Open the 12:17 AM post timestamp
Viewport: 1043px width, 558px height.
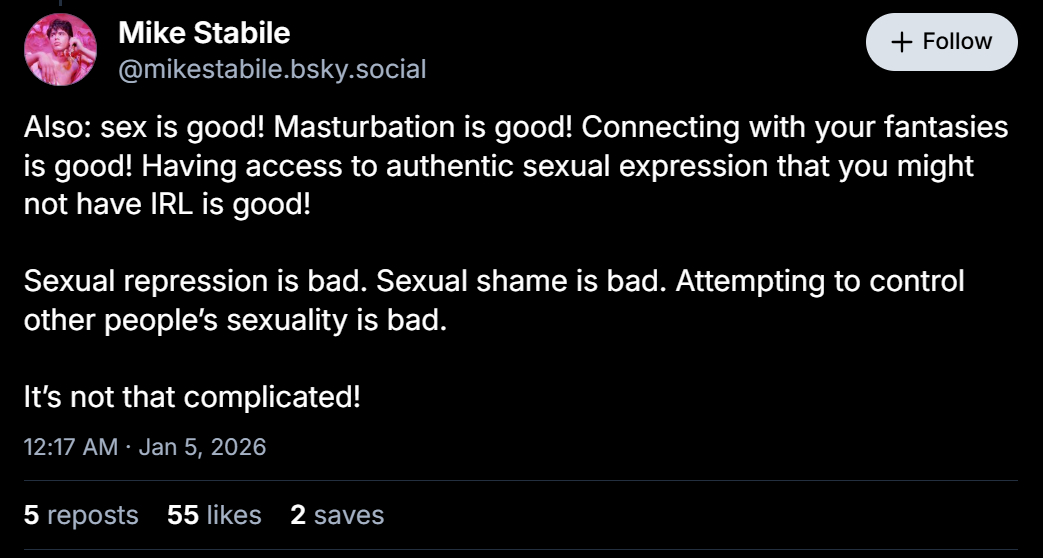(x=70, y=446)
